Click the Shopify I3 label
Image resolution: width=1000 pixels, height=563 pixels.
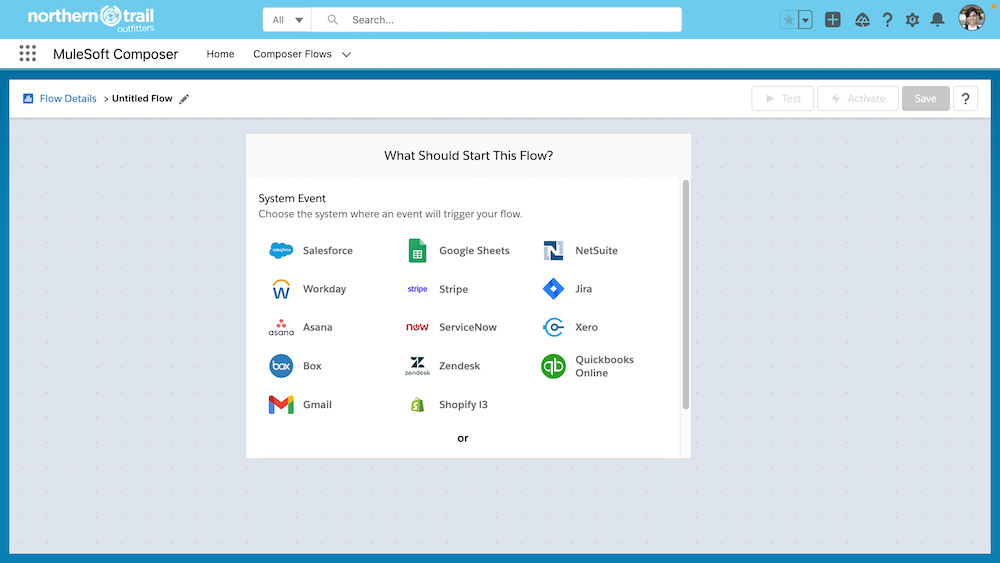(463, 405)
